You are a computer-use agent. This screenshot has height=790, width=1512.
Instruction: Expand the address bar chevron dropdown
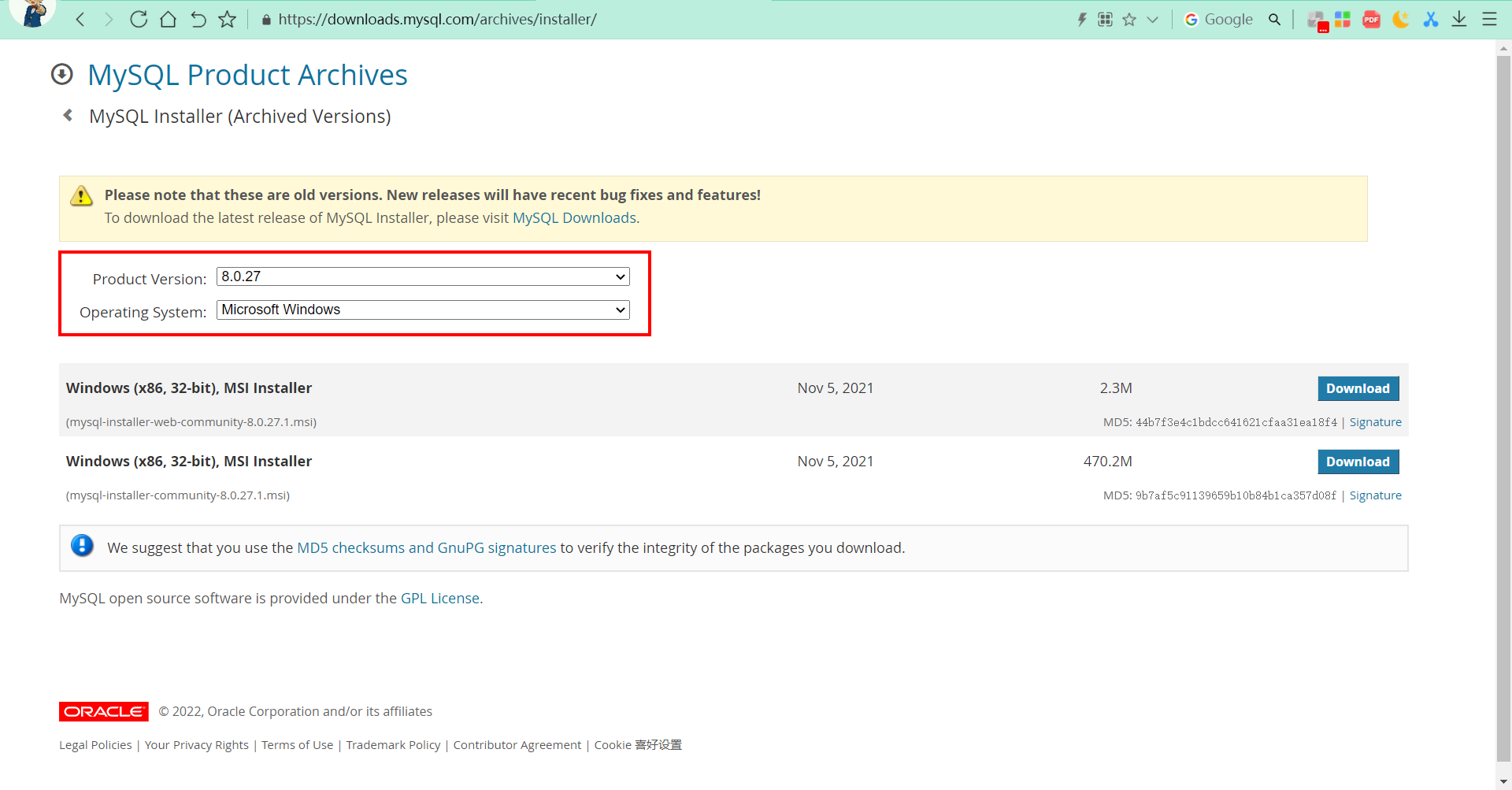[1153, 20]
